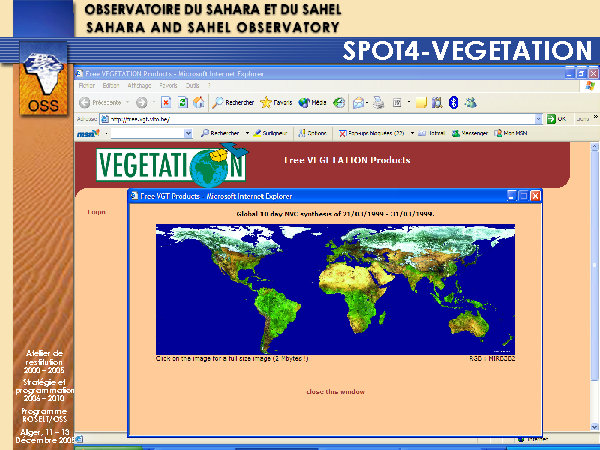This screenshot has width=600, height=450.
Task: Click the scroll up arrow of main page
Action: [x=594, y=146]
